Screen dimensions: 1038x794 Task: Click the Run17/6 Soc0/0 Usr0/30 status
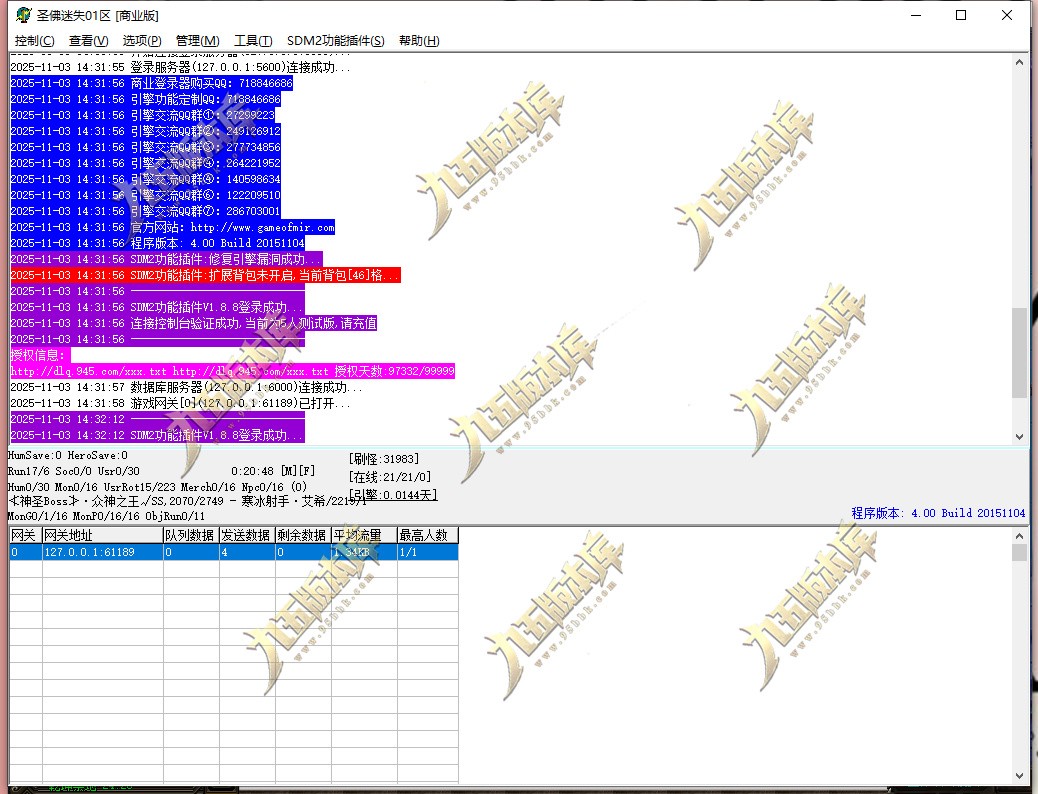pos(73,471)
